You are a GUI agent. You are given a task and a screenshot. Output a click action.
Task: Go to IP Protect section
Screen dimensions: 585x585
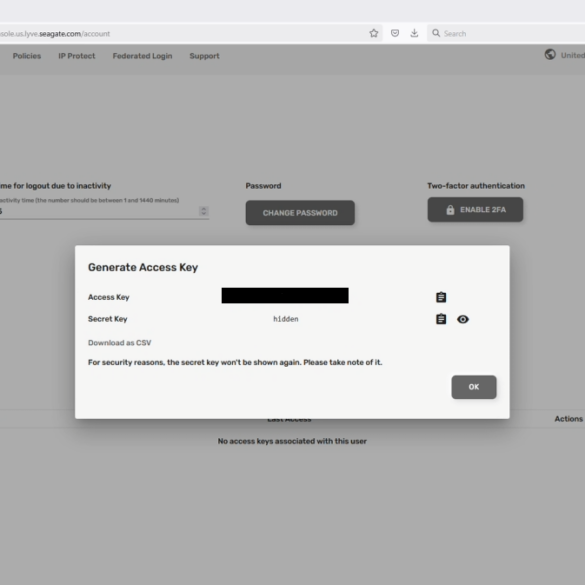(x=76, y=56)
